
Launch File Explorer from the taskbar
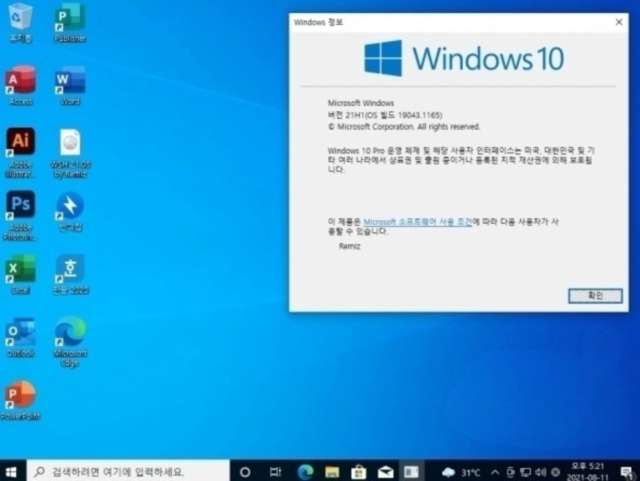coord(332,471)
